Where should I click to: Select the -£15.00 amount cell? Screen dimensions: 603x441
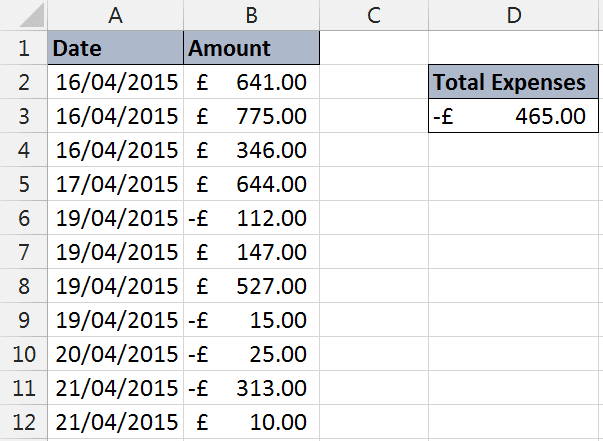coord(252,320)
